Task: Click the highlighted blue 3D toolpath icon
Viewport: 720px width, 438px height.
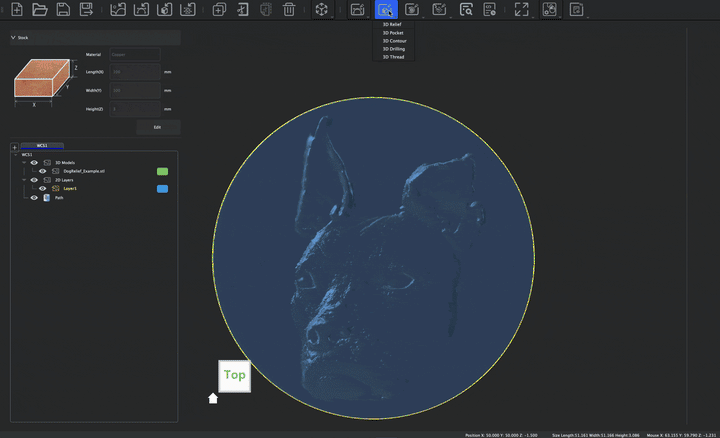Action: (x=386, y=9)
